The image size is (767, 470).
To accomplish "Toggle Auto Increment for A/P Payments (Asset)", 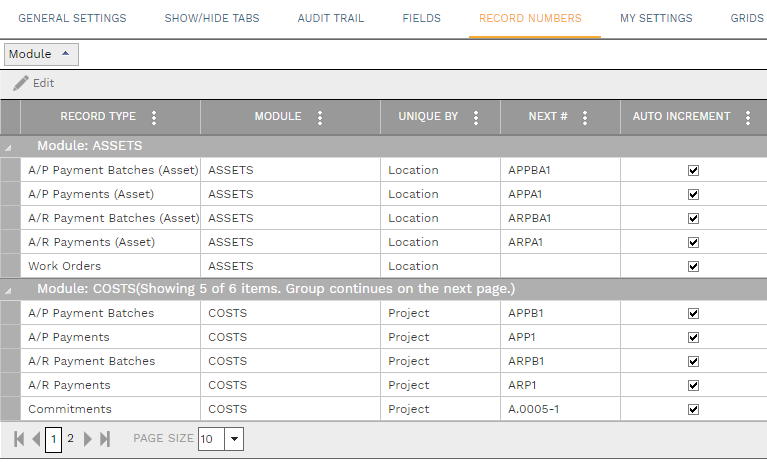I will point(693,195).
